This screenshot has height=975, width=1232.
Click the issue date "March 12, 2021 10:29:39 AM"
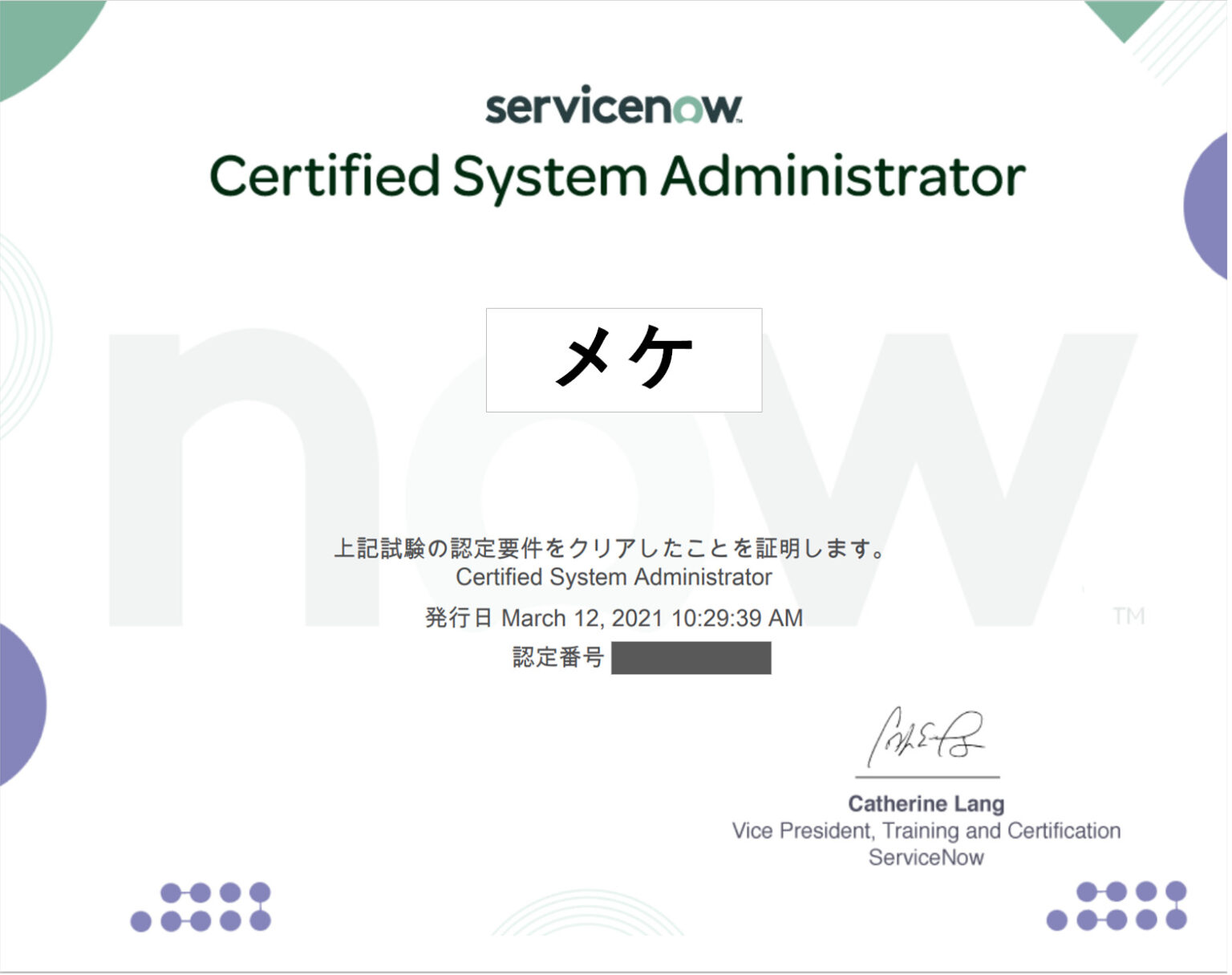pyautogui.click(x=654, y=620)
